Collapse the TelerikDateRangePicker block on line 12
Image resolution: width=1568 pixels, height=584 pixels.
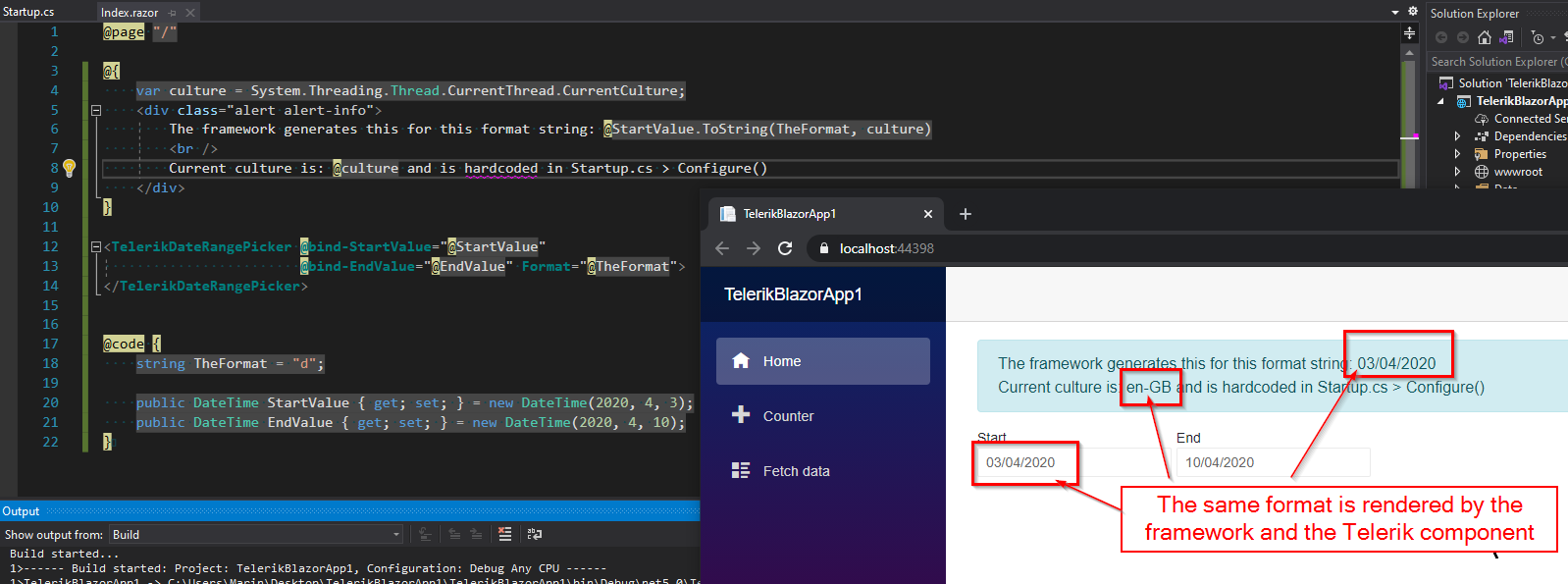click(96, 247)
